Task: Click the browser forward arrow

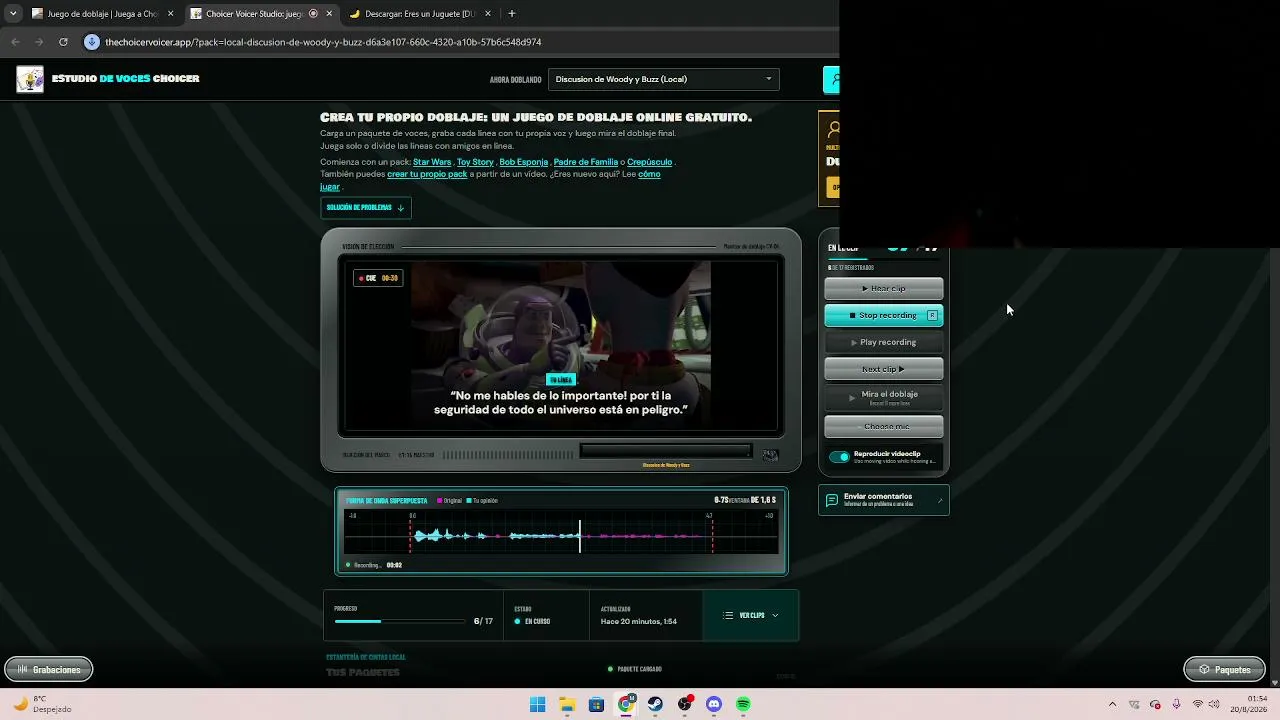Action: pyautogui.click(x=39, y=42)
